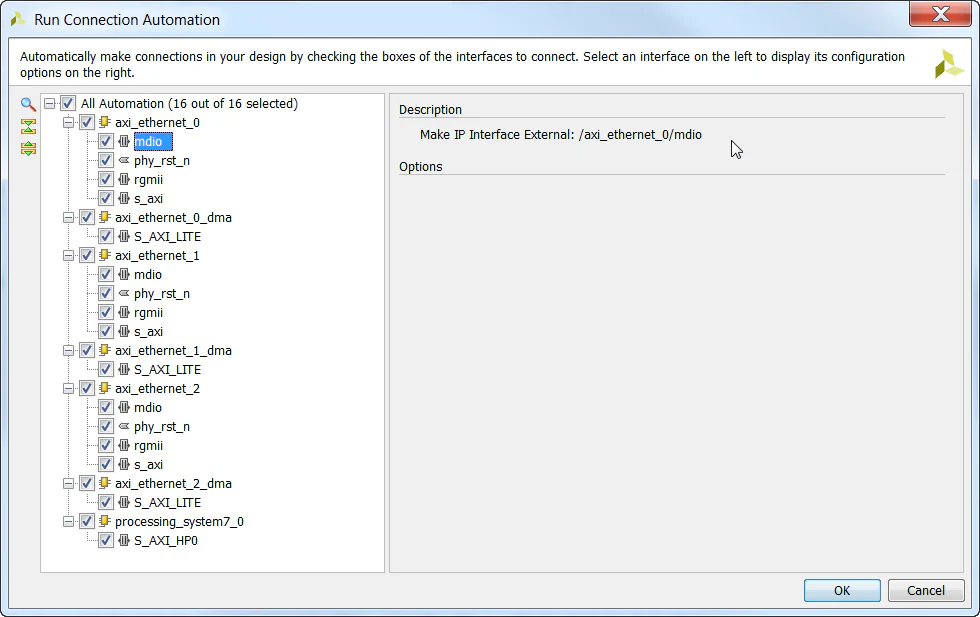Screen dimensions: 980x617
Task: Click the processing_system7_0 IP block icon
Action: [105, 521]
